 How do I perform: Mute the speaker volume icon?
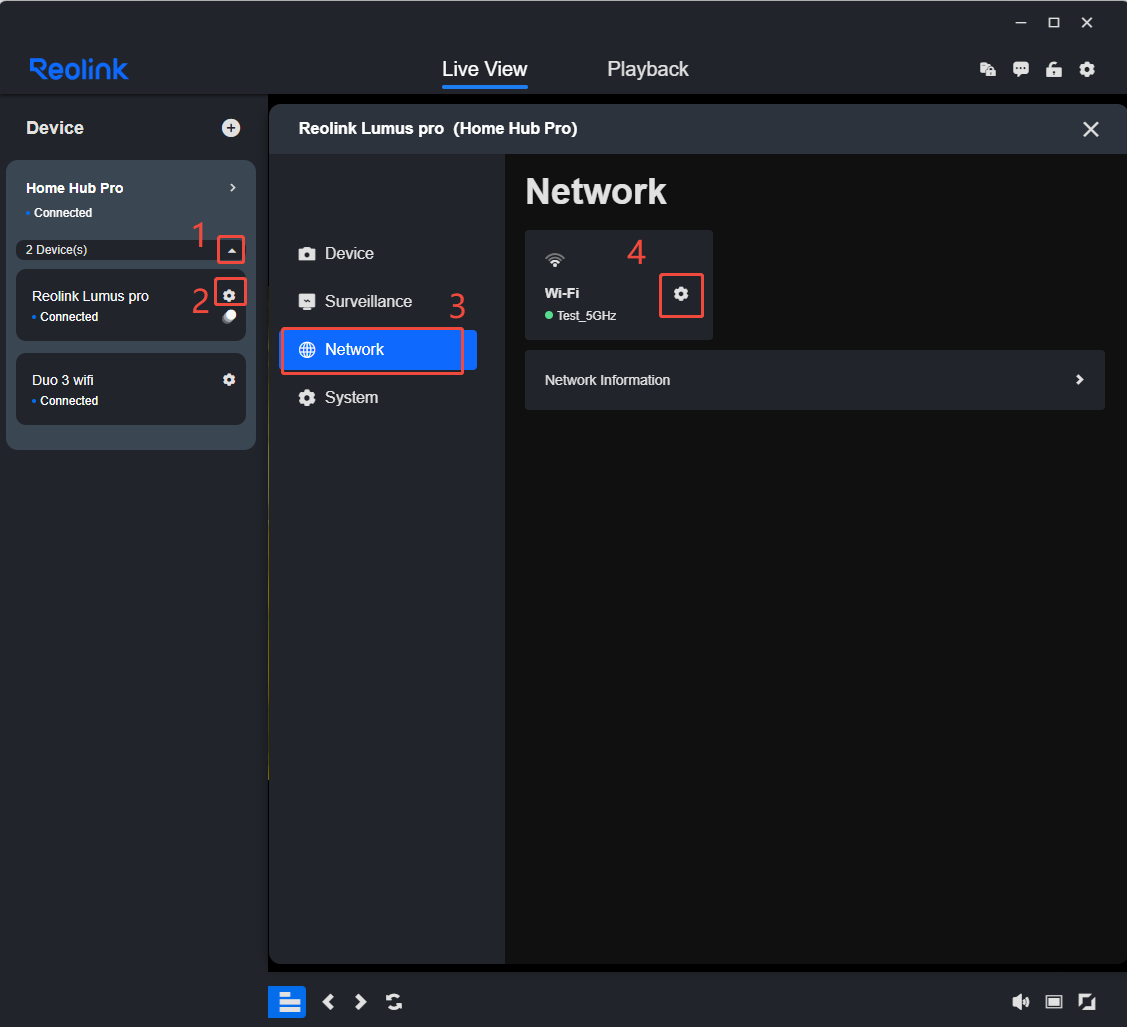tap(1021, 1001)
